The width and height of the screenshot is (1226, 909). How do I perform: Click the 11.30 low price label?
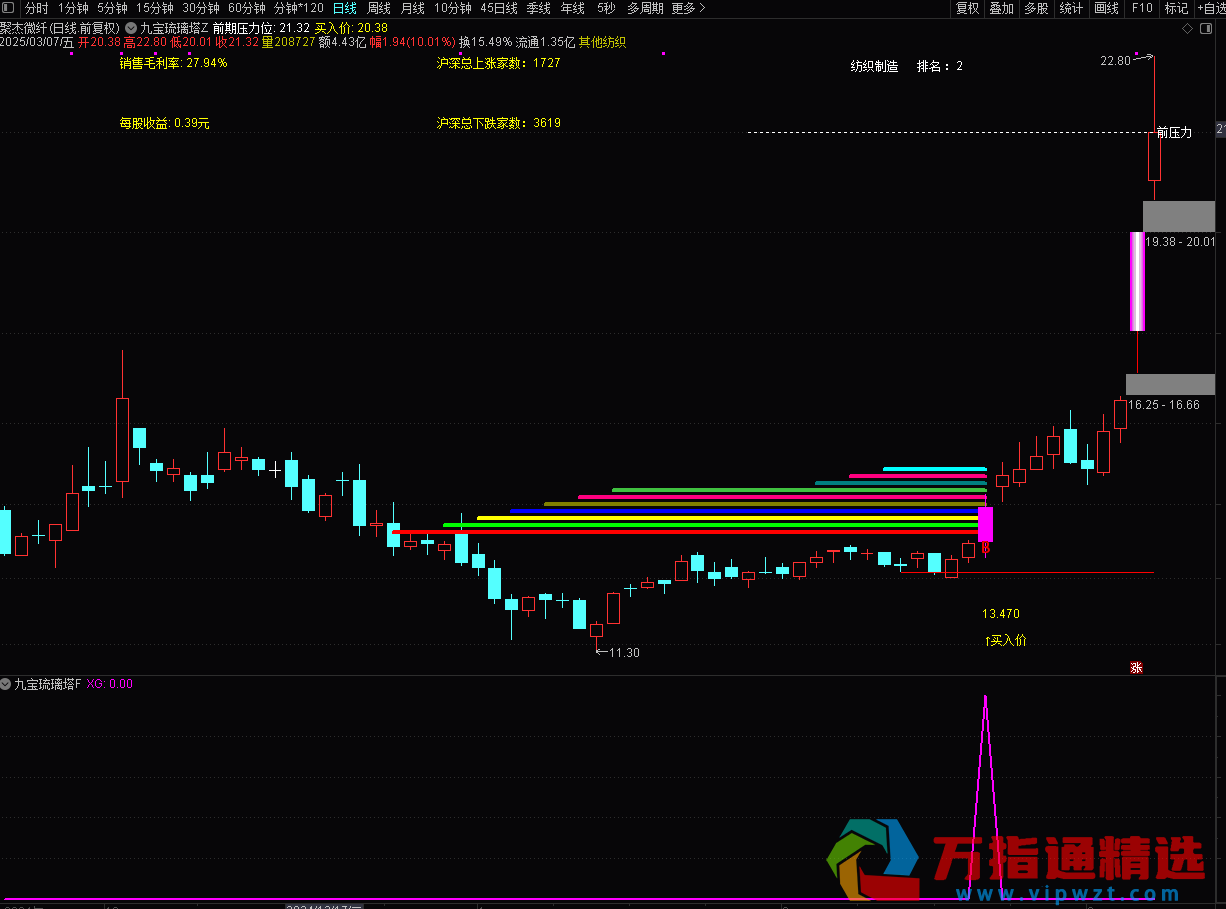coord(624,653)
